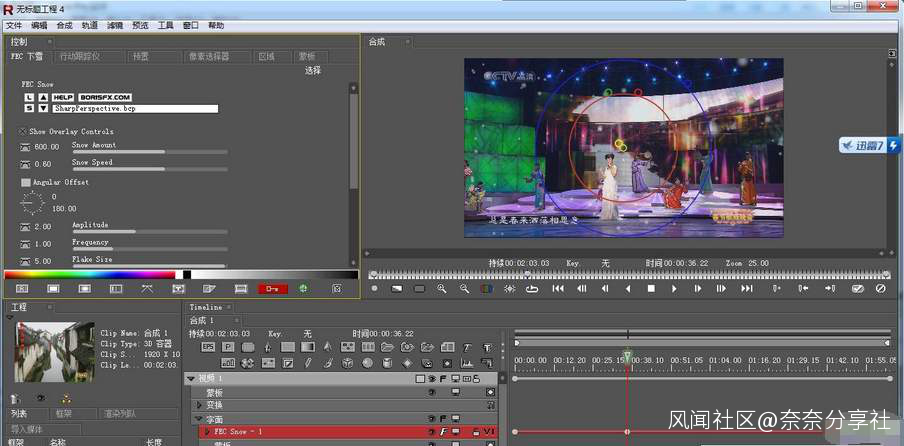Jump to the start of the composition

tap(558, 289)
